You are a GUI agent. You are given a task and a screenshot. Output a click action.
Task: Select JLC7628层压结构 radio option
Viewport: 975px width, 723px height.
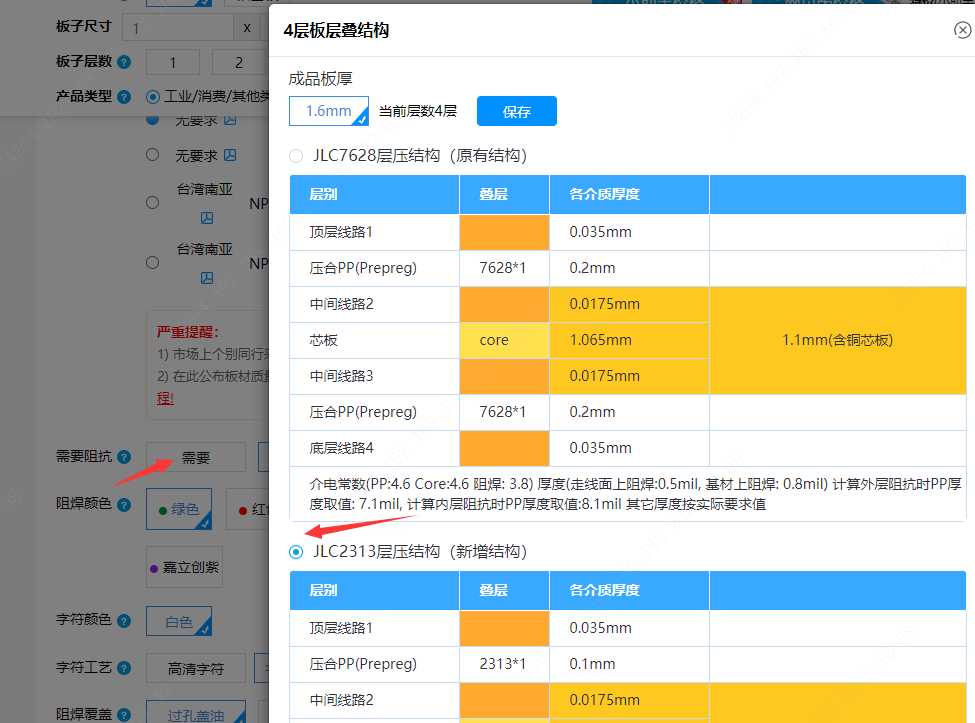295,156
